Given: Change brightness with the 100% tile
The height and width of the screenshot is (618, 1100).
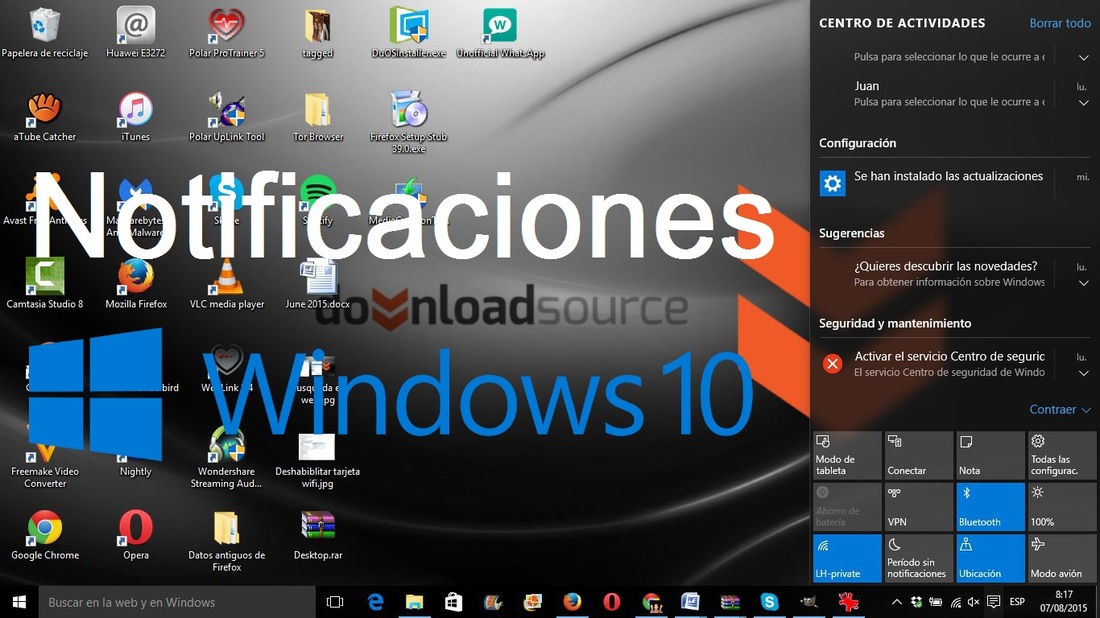Looking at the screenshot, I should (1061, 506).
